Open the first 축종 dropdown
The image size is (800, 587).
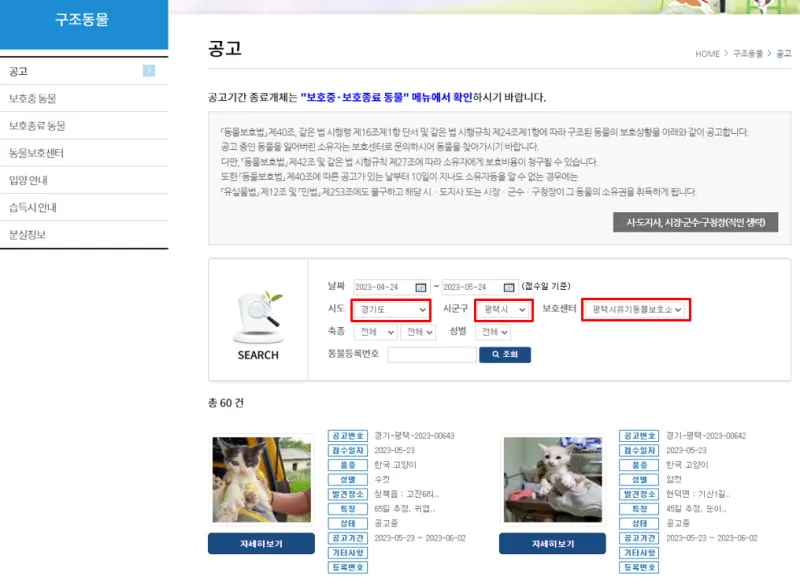pos(376,332)
